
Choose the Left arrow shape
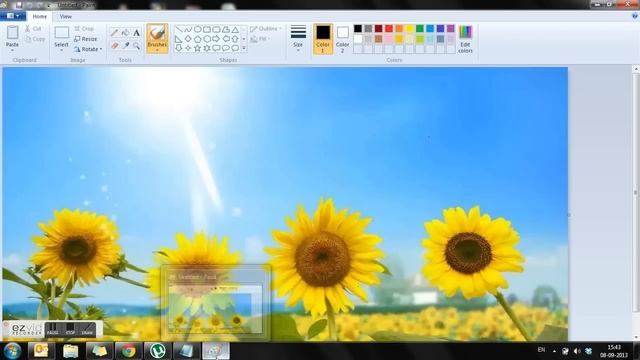coord(226,39)
